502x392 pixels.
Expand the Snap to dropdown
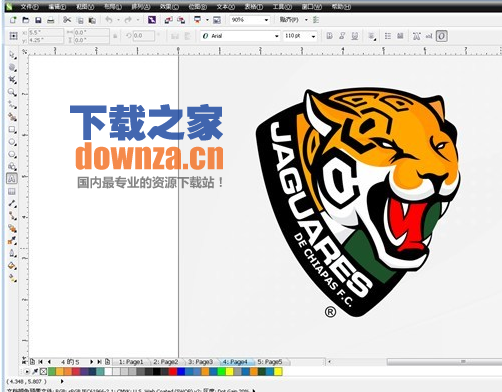[x=306, y=20]
